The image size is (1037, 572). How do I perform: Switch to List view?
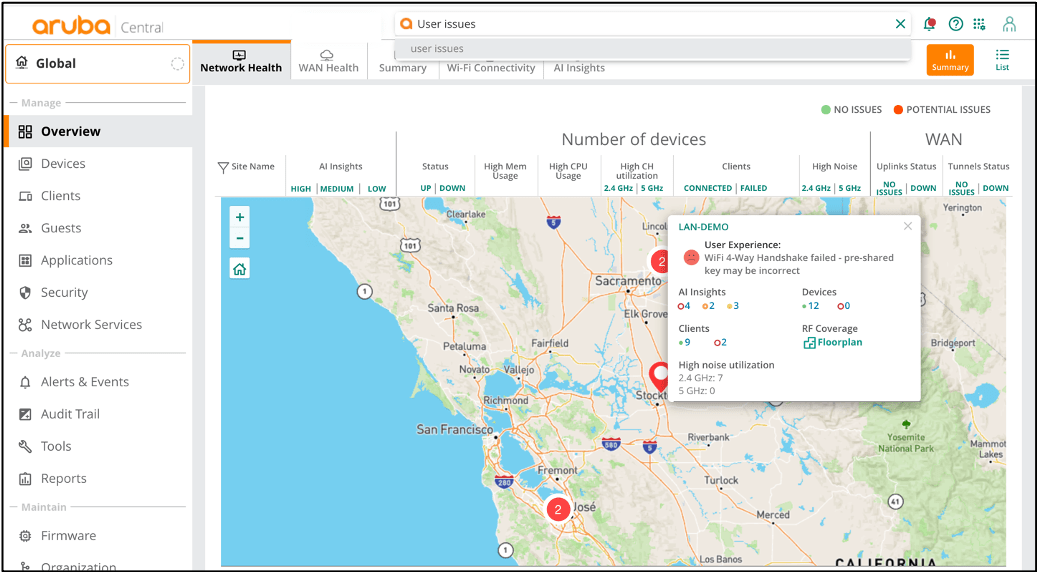click(1002, 60)
